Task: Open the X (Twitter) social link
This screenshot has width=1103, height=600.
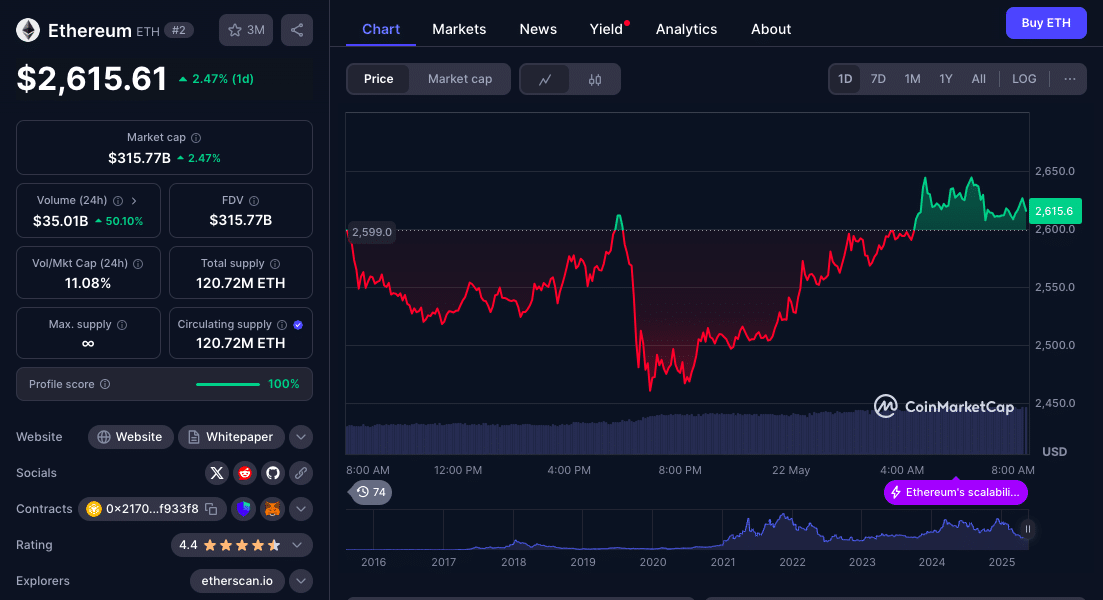Action: point(217,473)
